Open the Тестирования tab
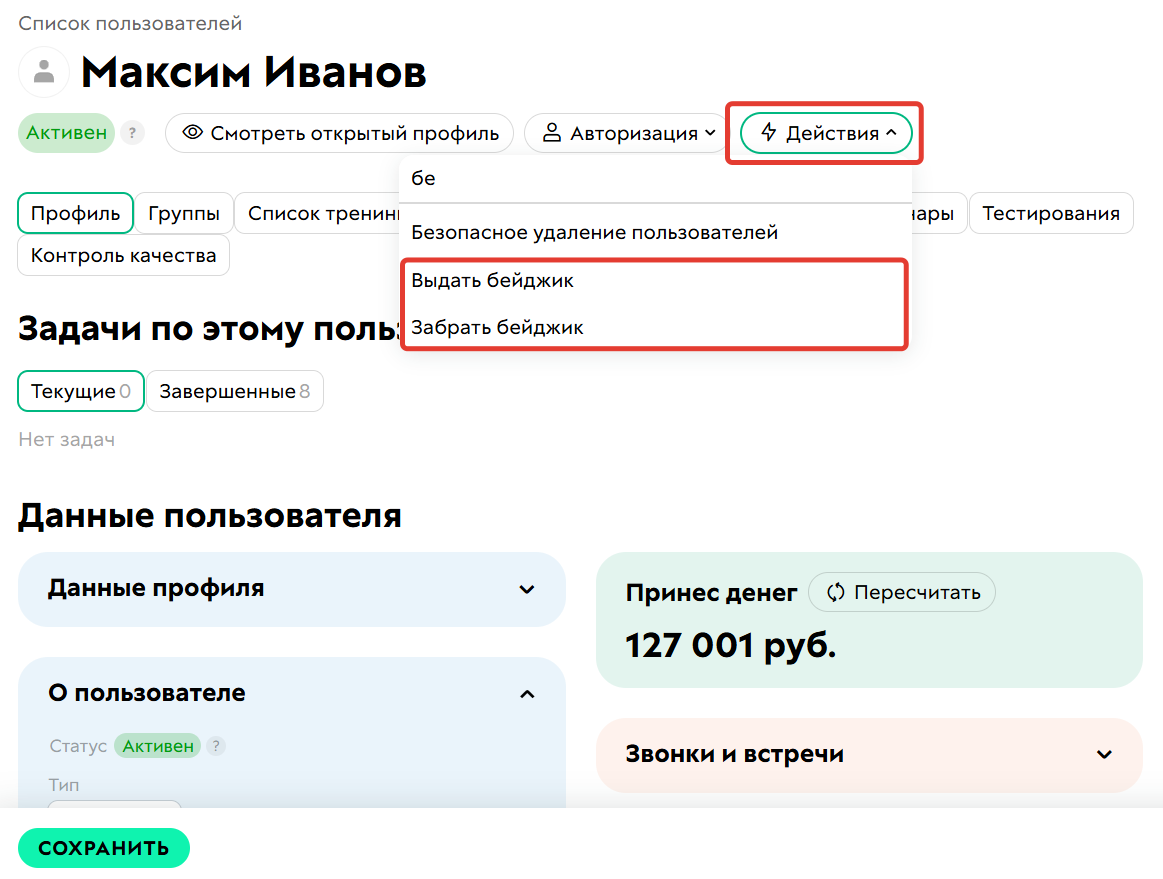This screenshot has width=1163, height=879. click(1051, 213)
